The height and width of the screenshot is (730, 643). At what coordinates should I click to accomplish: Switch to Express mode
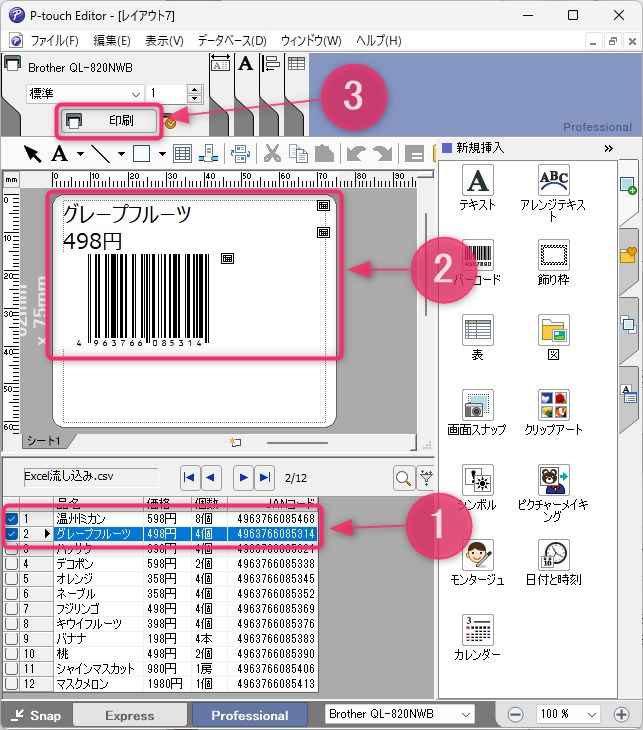coord(129,715)
